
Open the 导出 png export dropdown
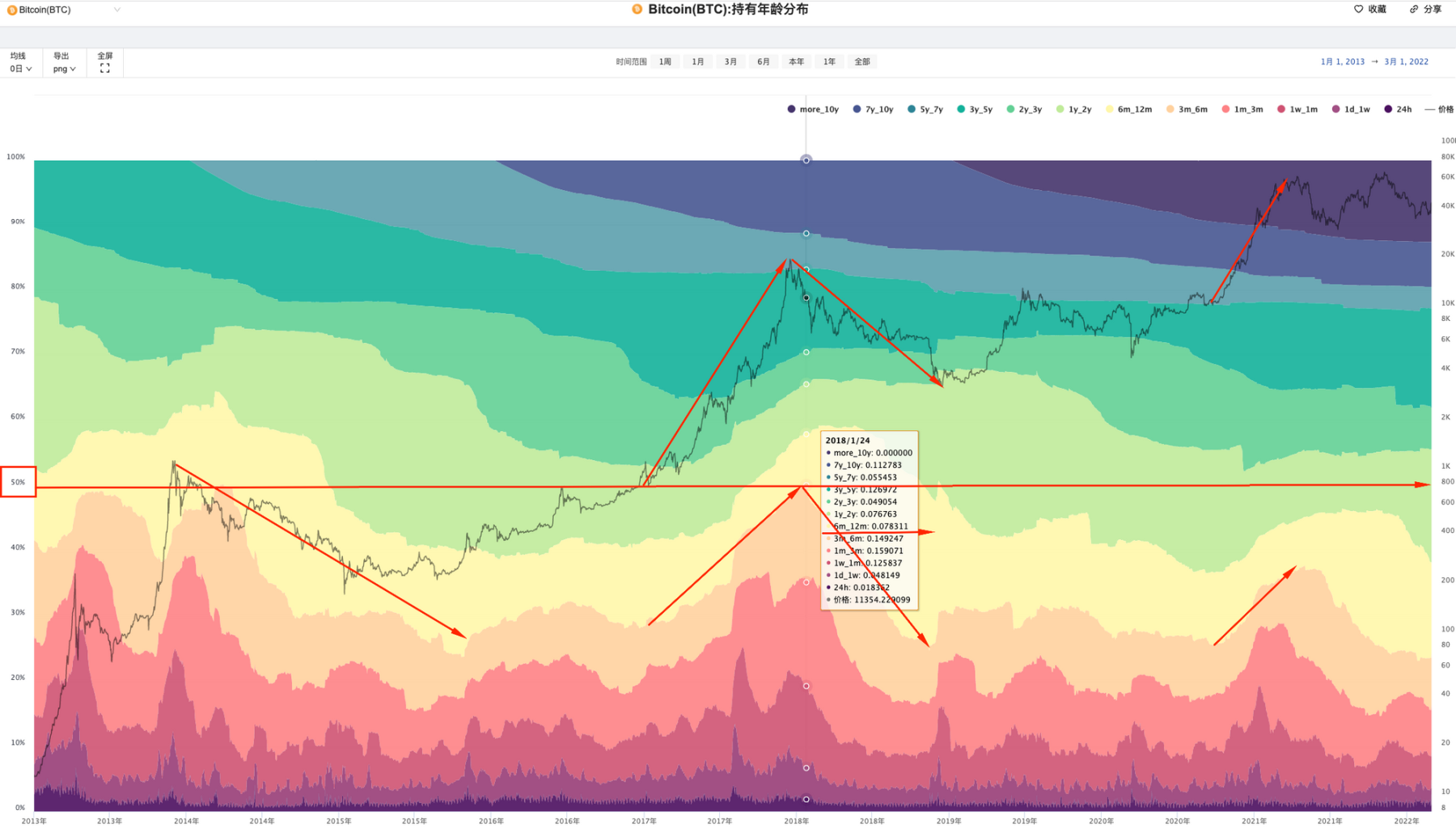64,69
